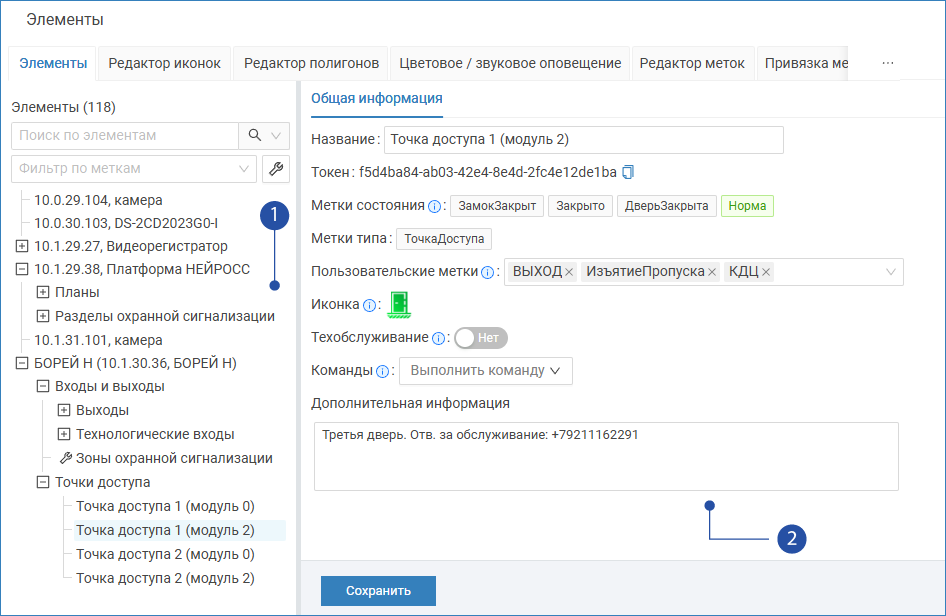946x616 pixels.
Task: Open tag filter wrench settings
Action: (x=275, y=169)
